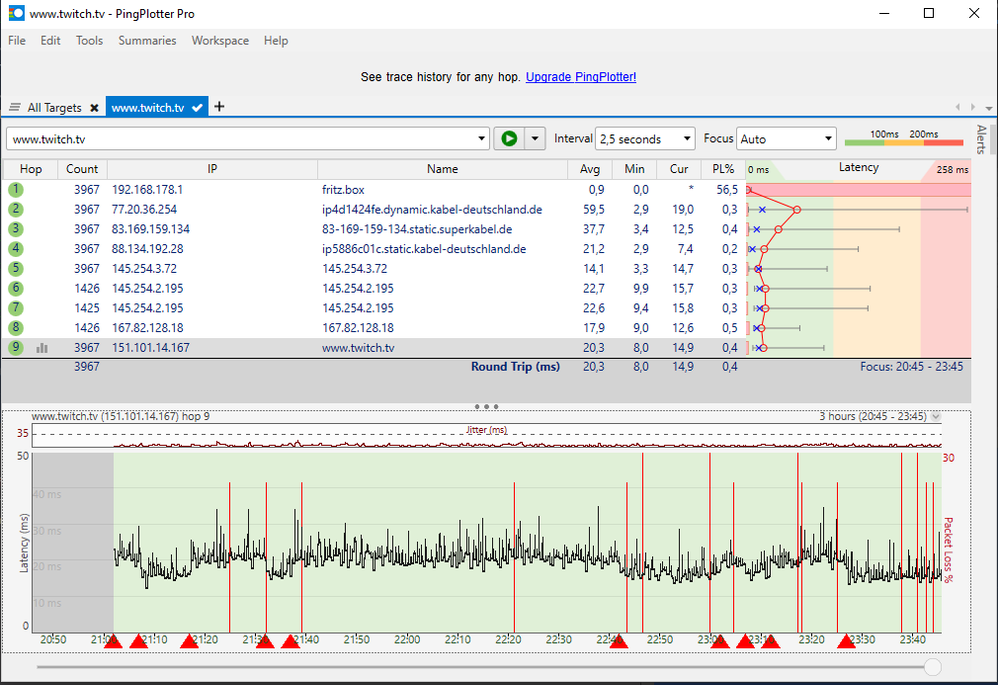Click the rightmost red alert triangle on timeline

coord(846,641)
